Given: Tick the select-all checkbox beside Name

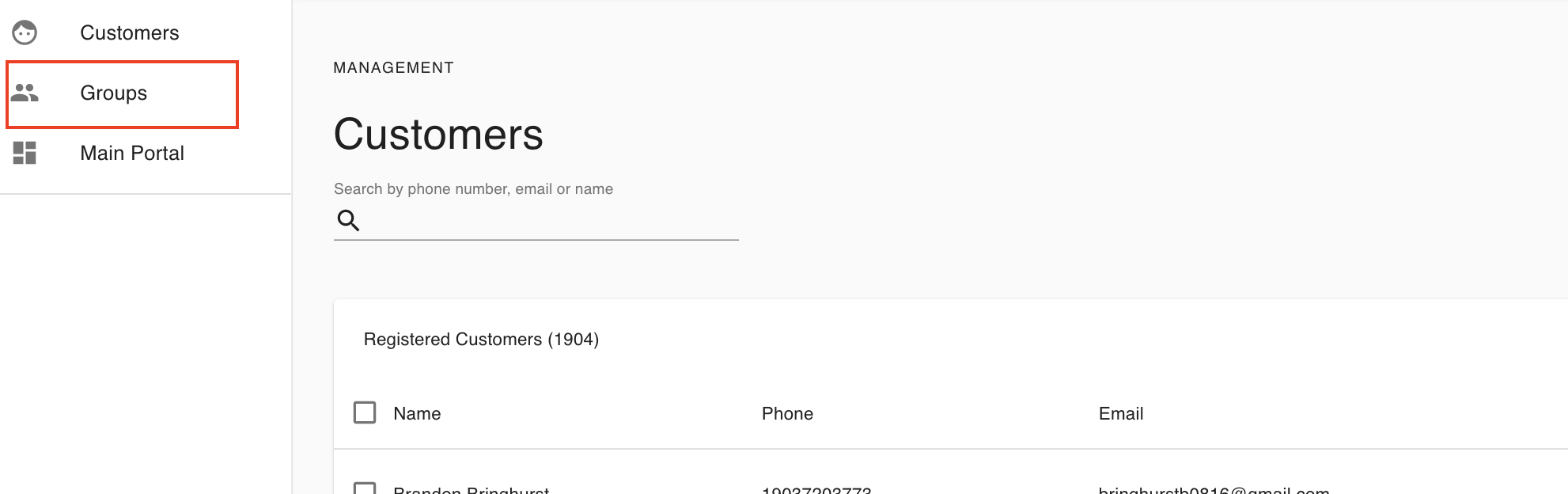Looking at the screenshot, I should click(365, 412).
